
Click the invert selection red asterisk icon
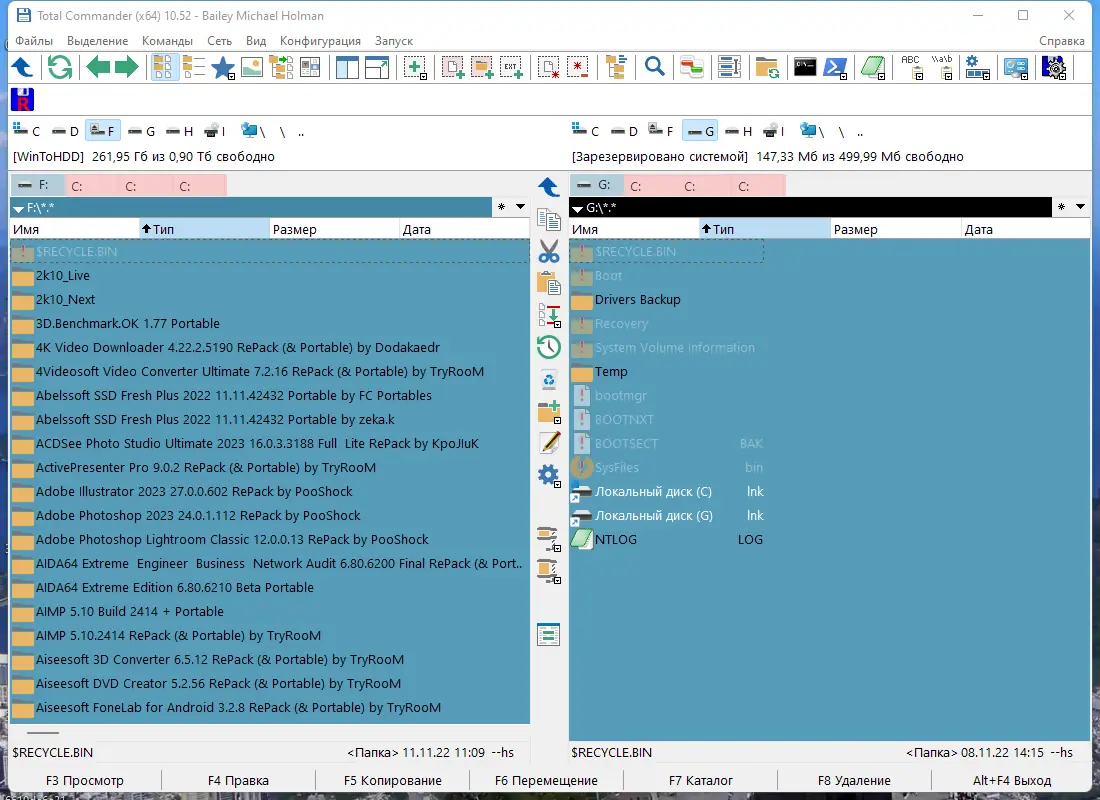(577, 68)
